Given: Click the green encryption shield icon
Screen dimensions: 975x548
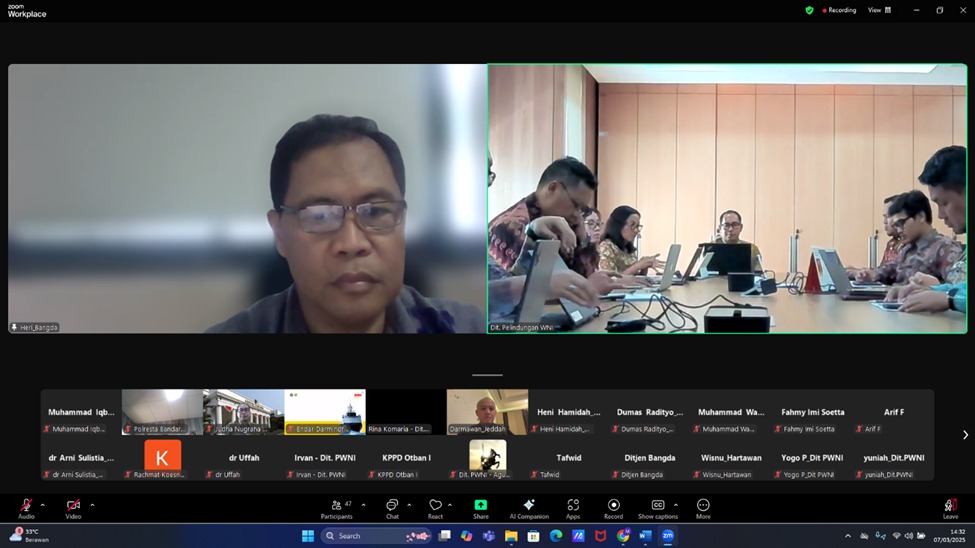Looking at the screenshot, I should [809, 10].
